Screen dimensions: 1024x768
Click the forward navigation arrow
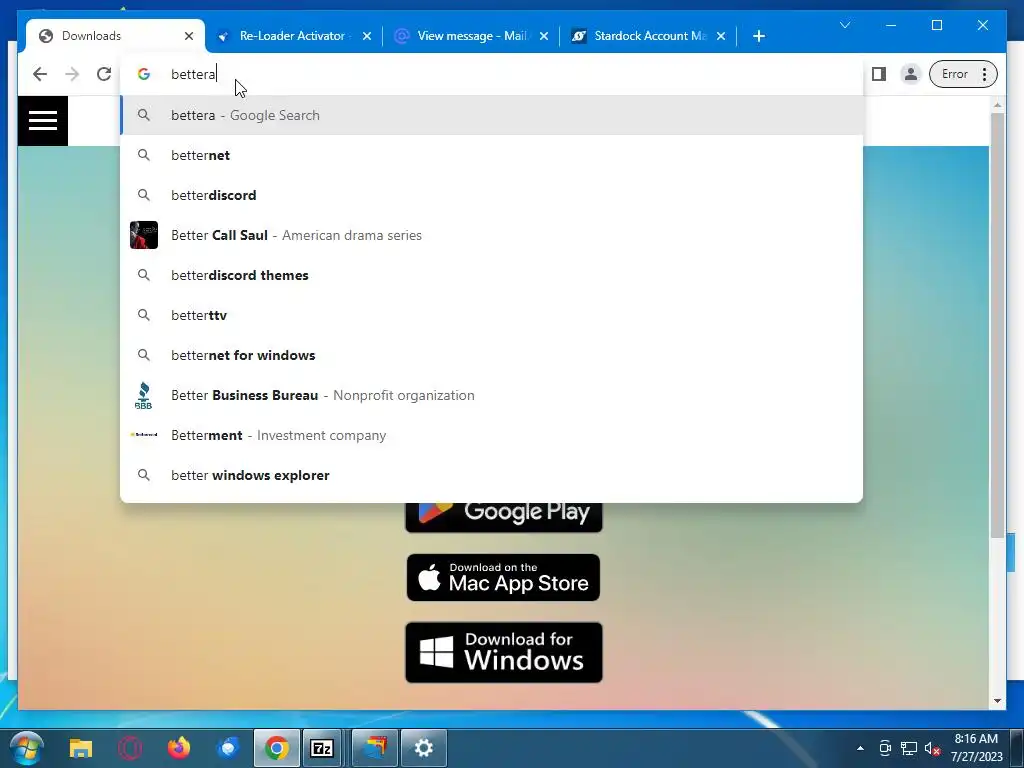point(72,74)
